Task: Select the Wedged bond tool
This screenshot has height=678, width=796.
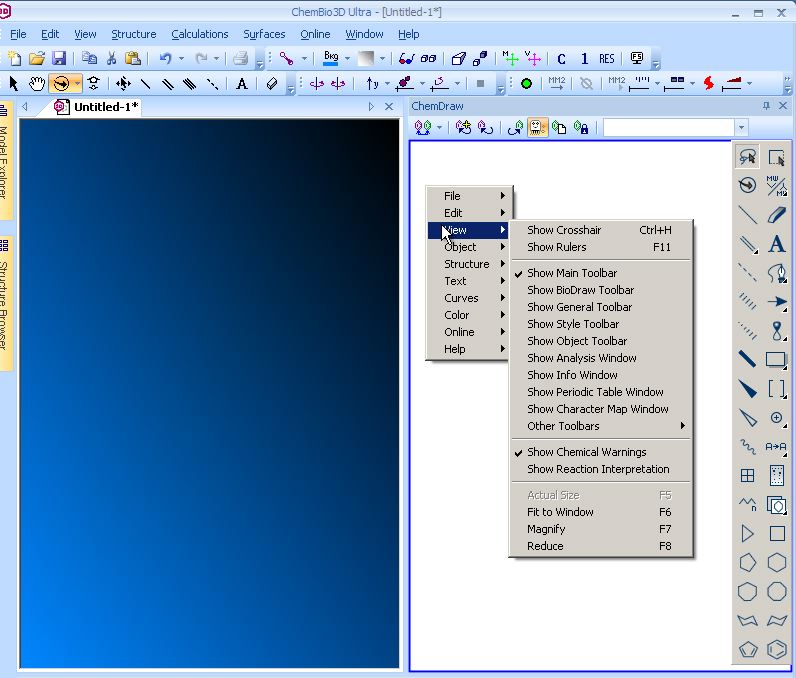Action: pos(747,389)
